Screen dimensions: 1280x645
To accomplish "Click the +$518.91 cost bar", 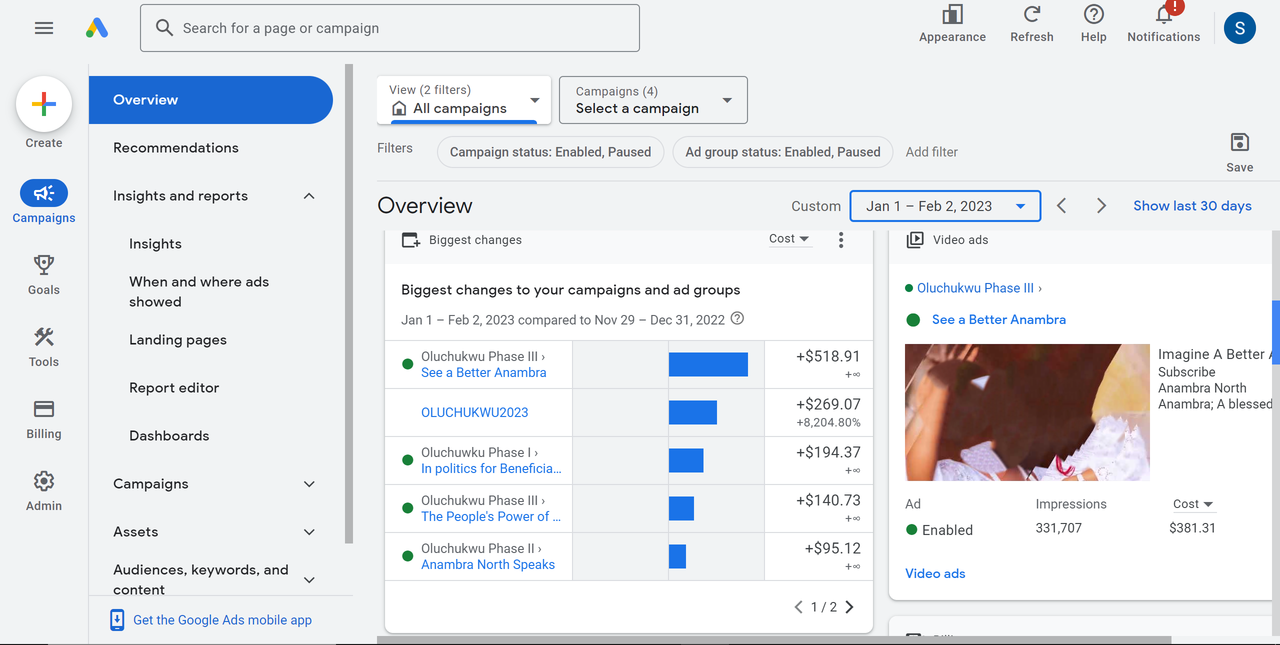I will (x=708, y=364).
